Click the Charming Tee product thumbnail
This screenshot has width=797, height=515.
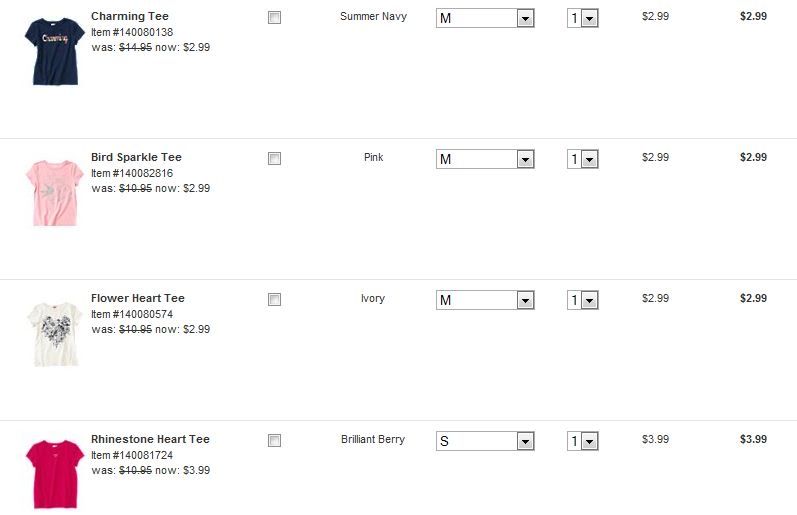tap(50, 37)
